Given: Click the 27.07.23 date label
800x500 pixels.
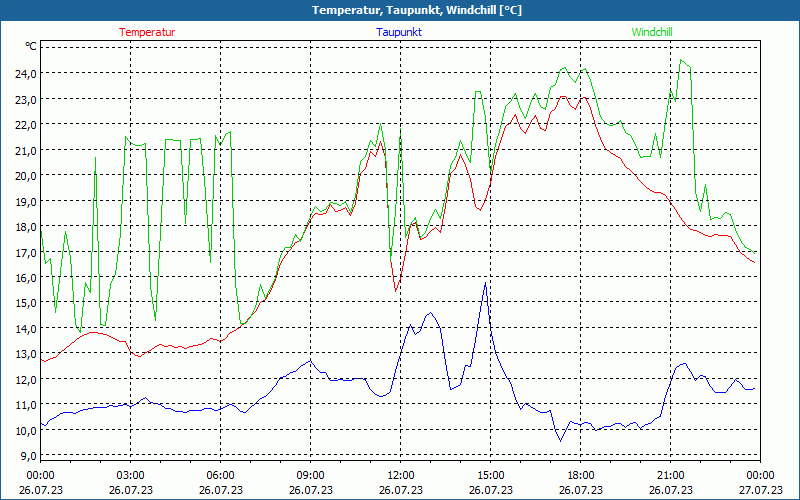Looking at the screenshot, I should point(760,490).
